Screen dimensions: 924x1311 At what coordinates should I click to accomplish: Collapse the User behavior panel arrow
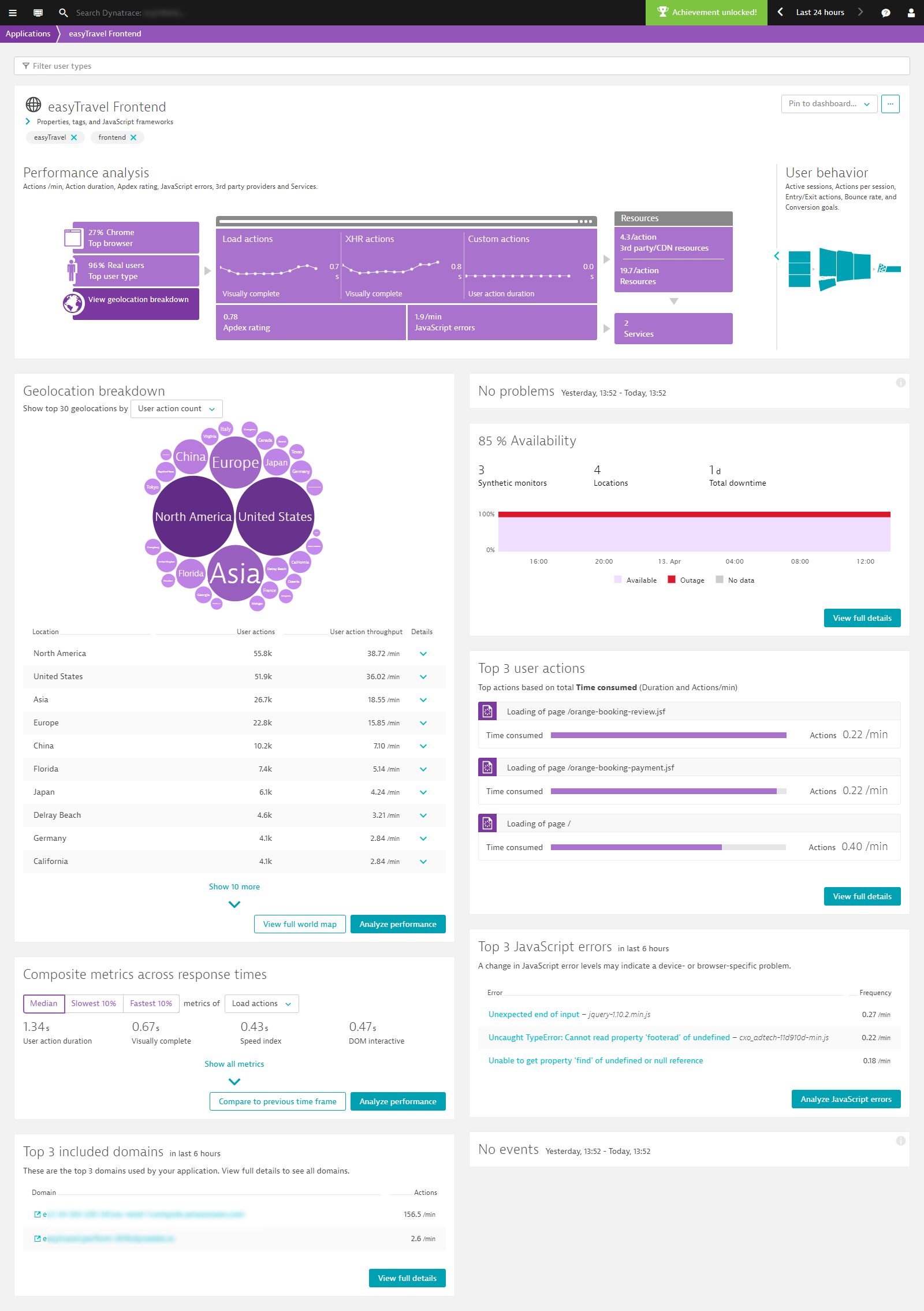pyautogui.click(x=777, y=256)
